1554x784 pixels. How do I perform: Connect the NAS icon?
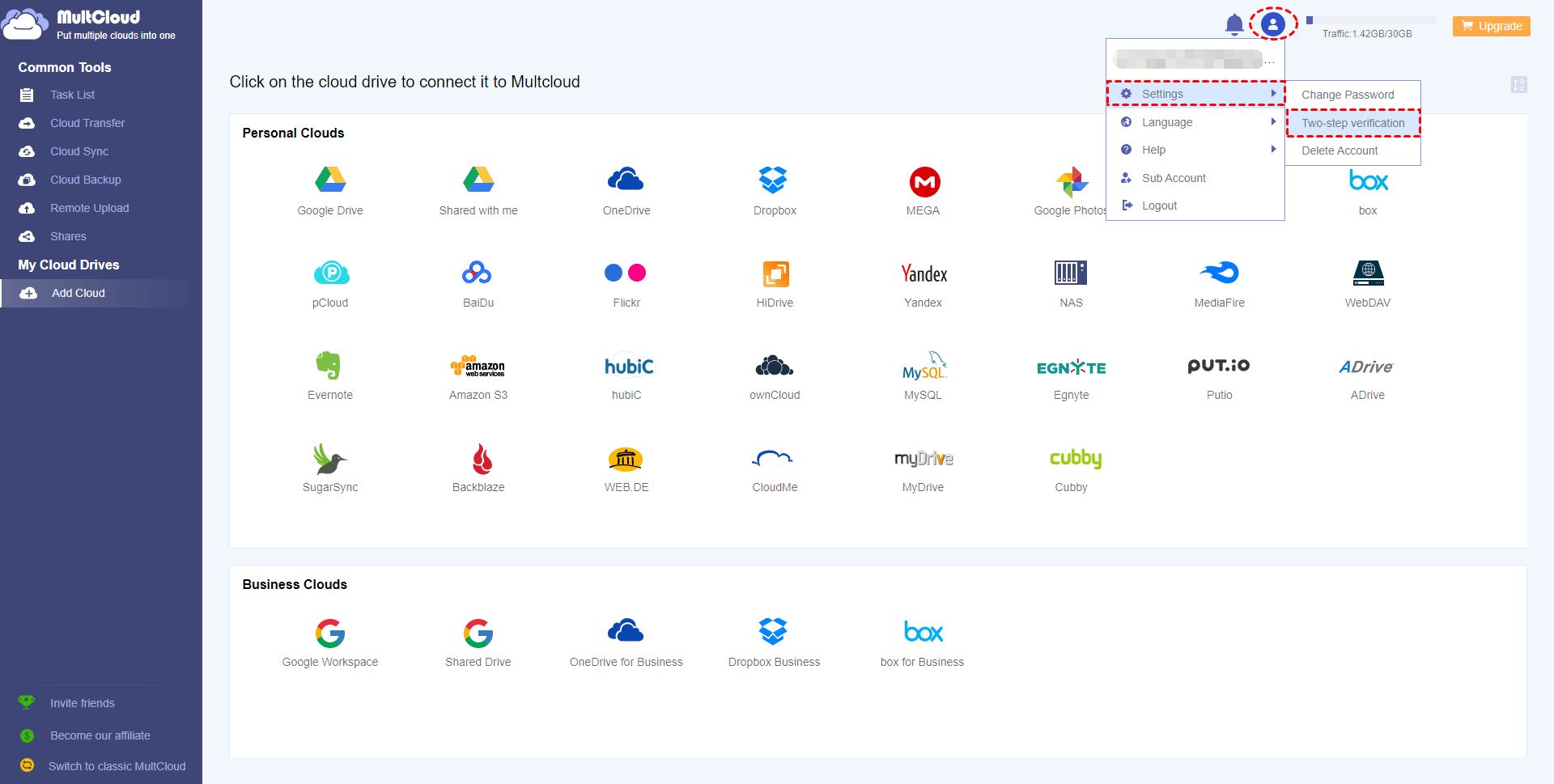coord(1071,273)
